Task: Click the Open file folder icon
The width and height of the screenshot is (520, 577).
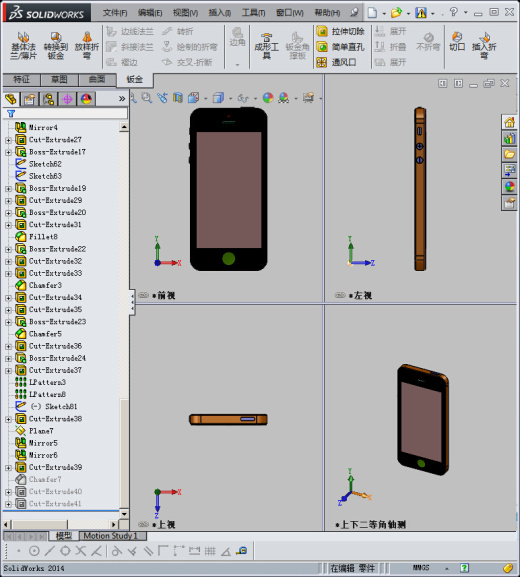Action: pos(396,13)
